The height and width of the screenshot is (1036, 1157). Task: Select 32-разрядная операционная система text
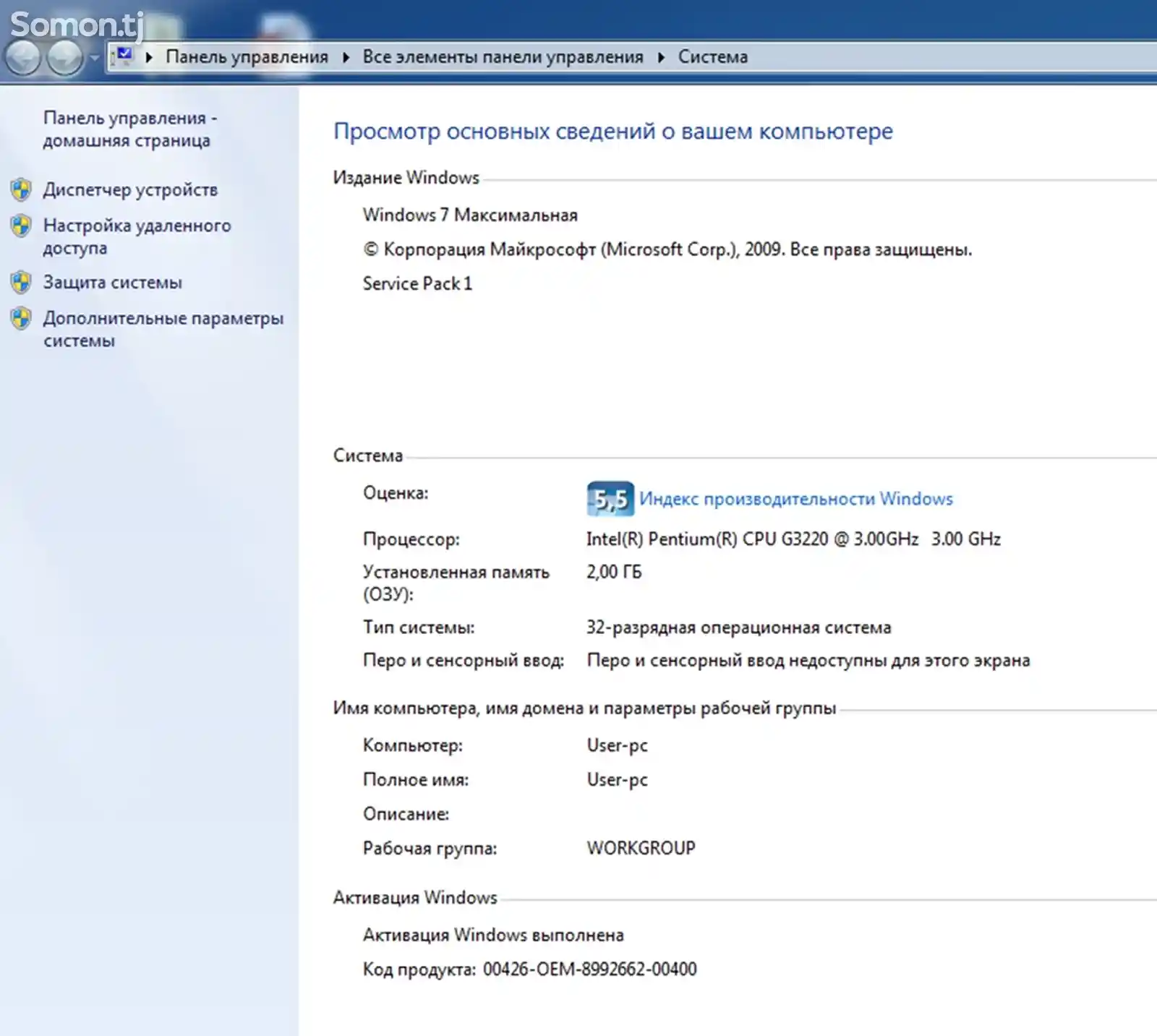point(738,628)
